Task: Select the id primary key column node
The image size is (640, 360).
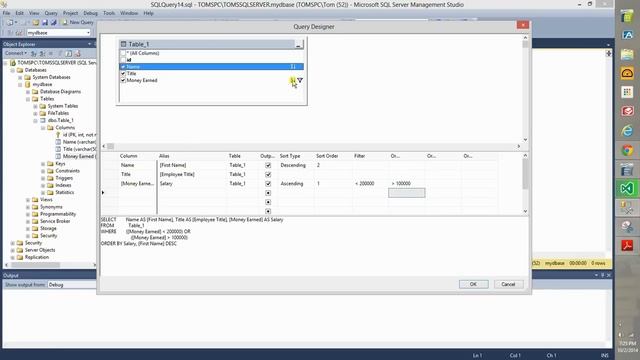Action: click(79, 135)
